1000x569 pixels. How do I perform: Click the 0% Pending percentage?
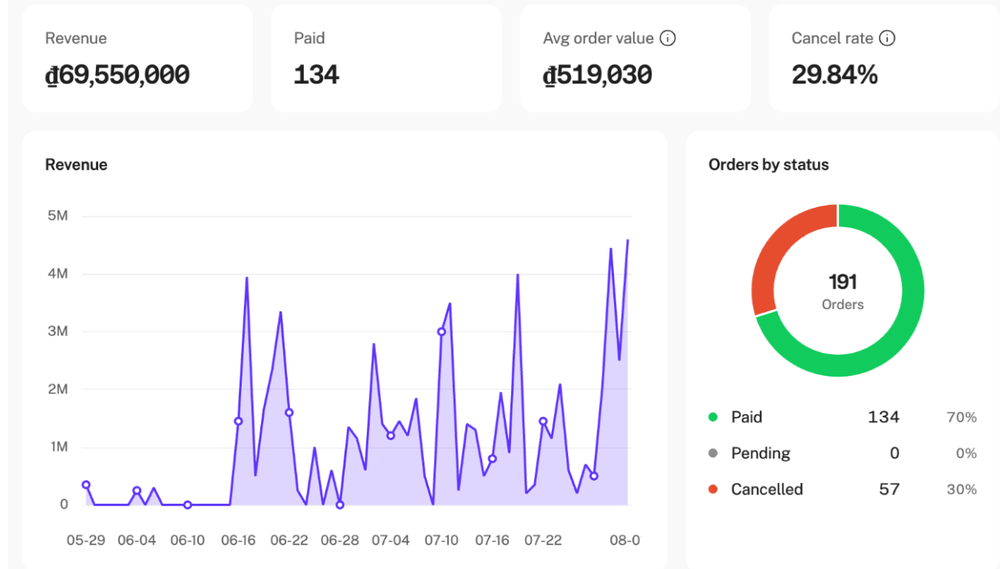click(x=966, y=453)
